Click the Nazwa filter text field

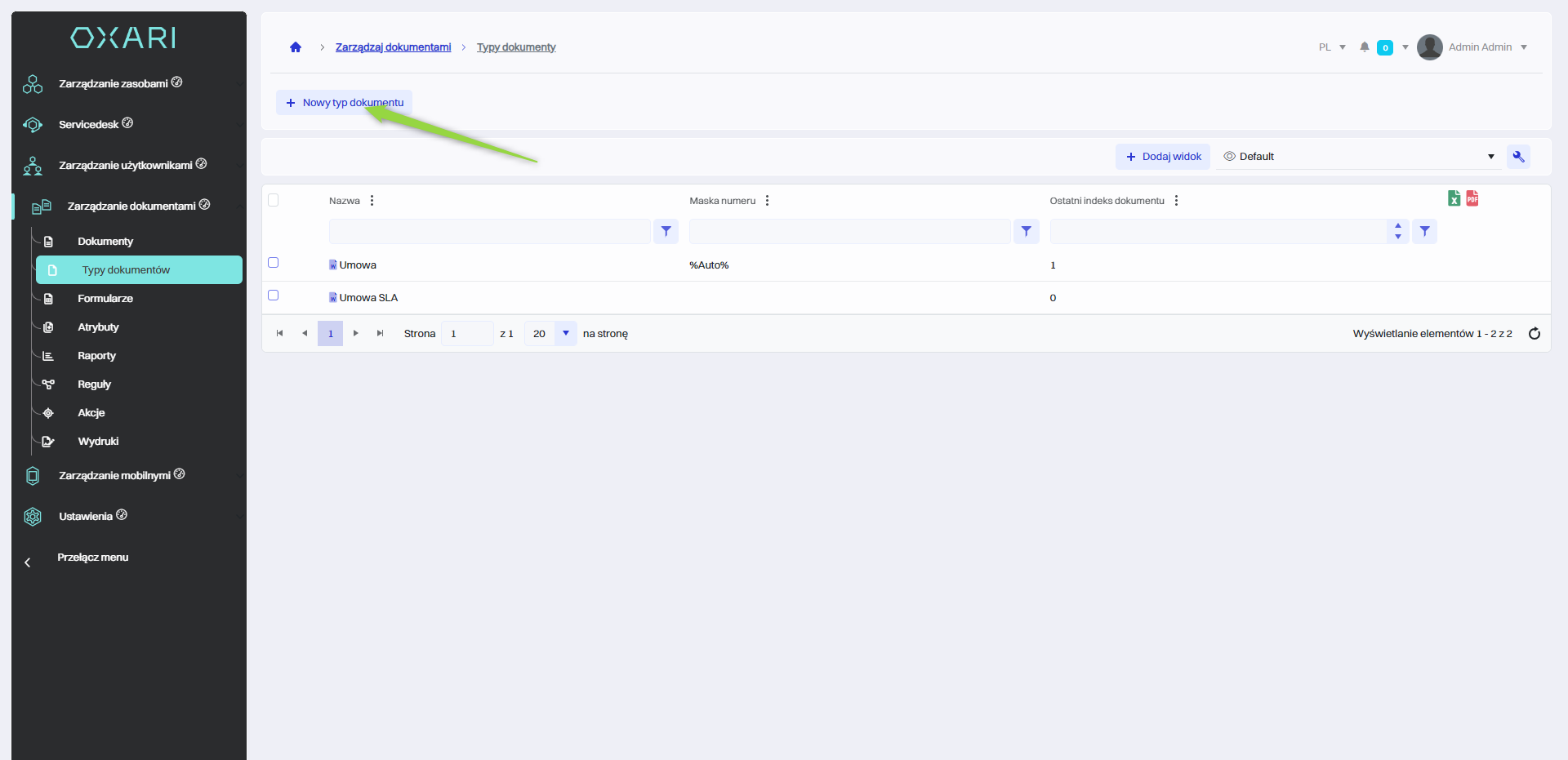coord(489,232)
